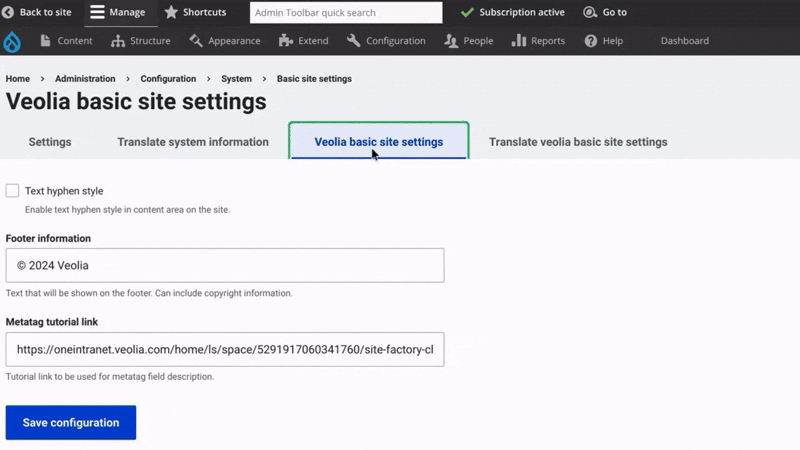
Task: Click the Metatag tutorial link label
Action: 52,322
